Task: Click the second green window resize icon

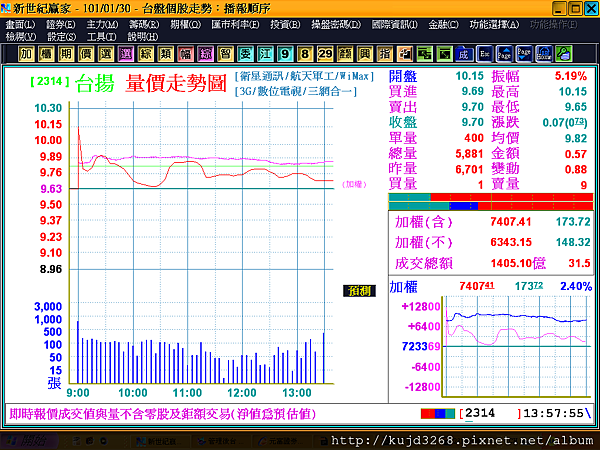Action: pos(444,54)
